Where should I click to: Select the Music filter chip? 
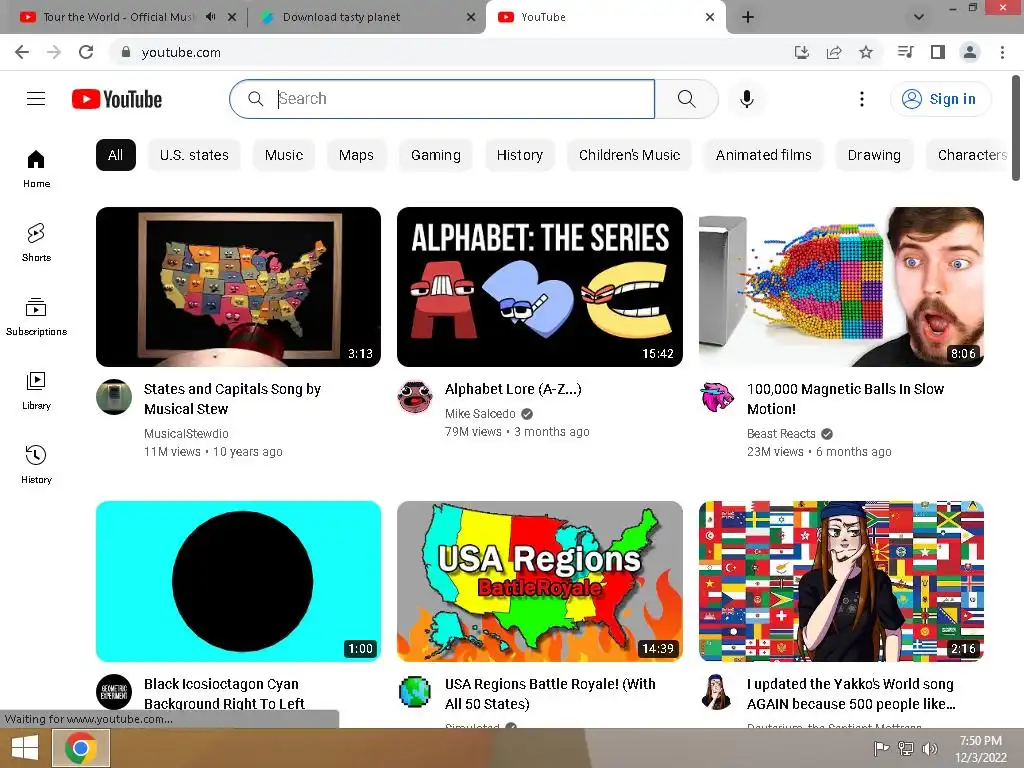point(283,155)
